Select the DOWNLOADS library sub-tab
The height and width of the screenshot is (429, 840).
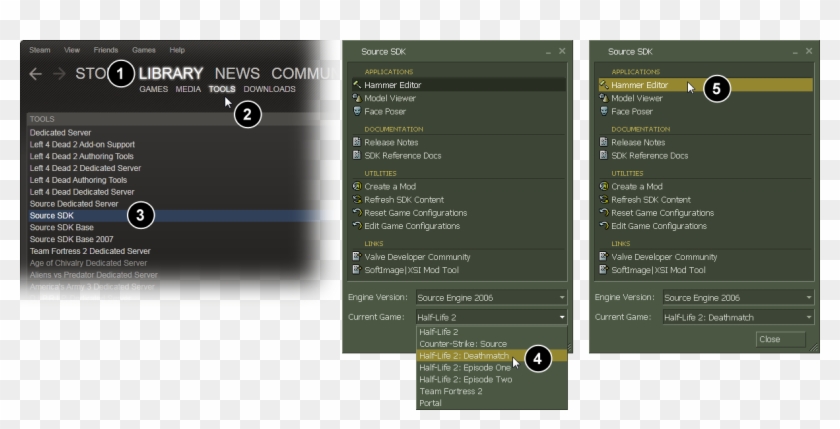(x=269, y=89)
